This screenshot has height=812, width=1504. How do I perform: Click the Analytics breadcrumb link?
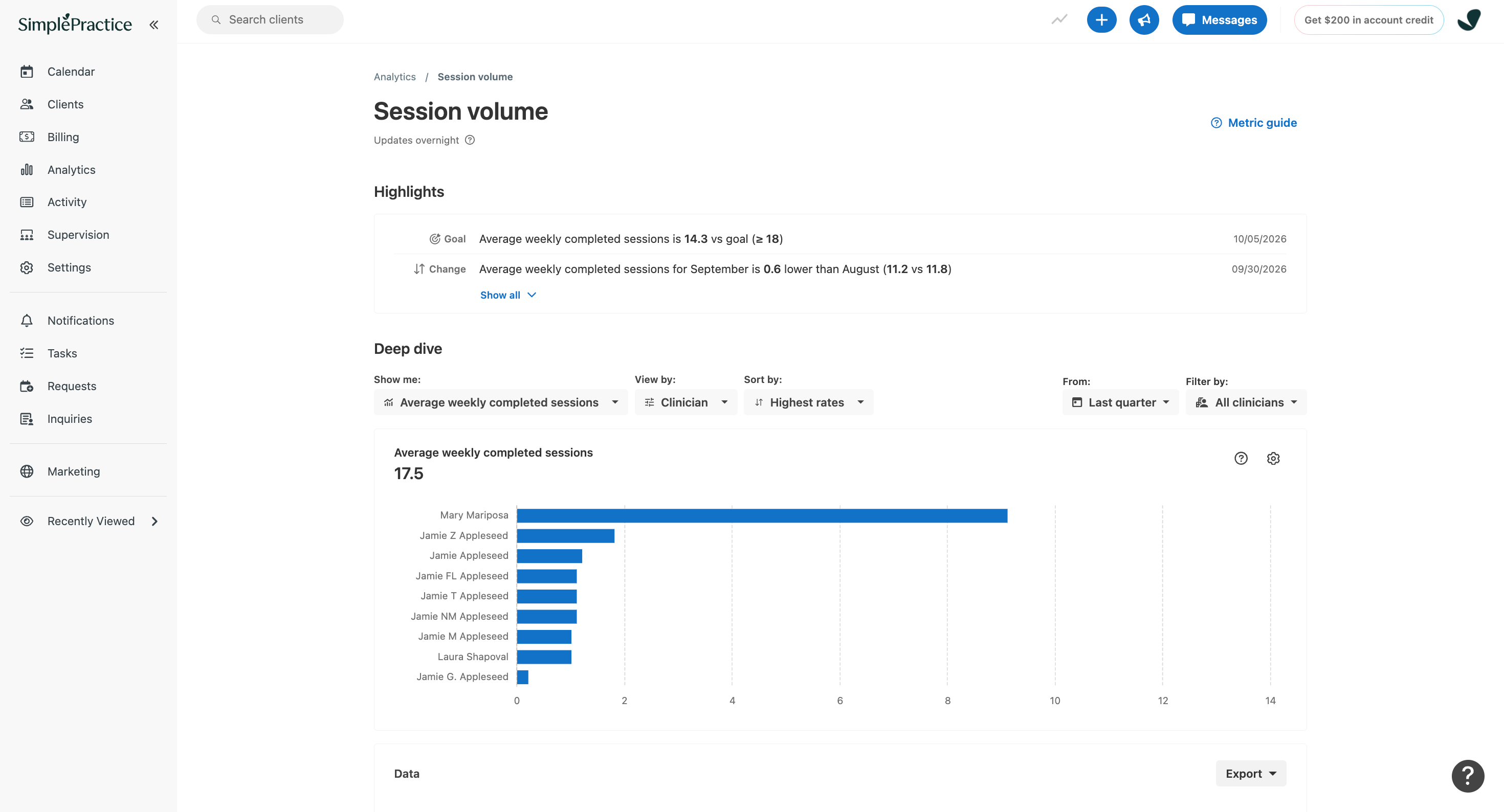(x=395, y=77)
